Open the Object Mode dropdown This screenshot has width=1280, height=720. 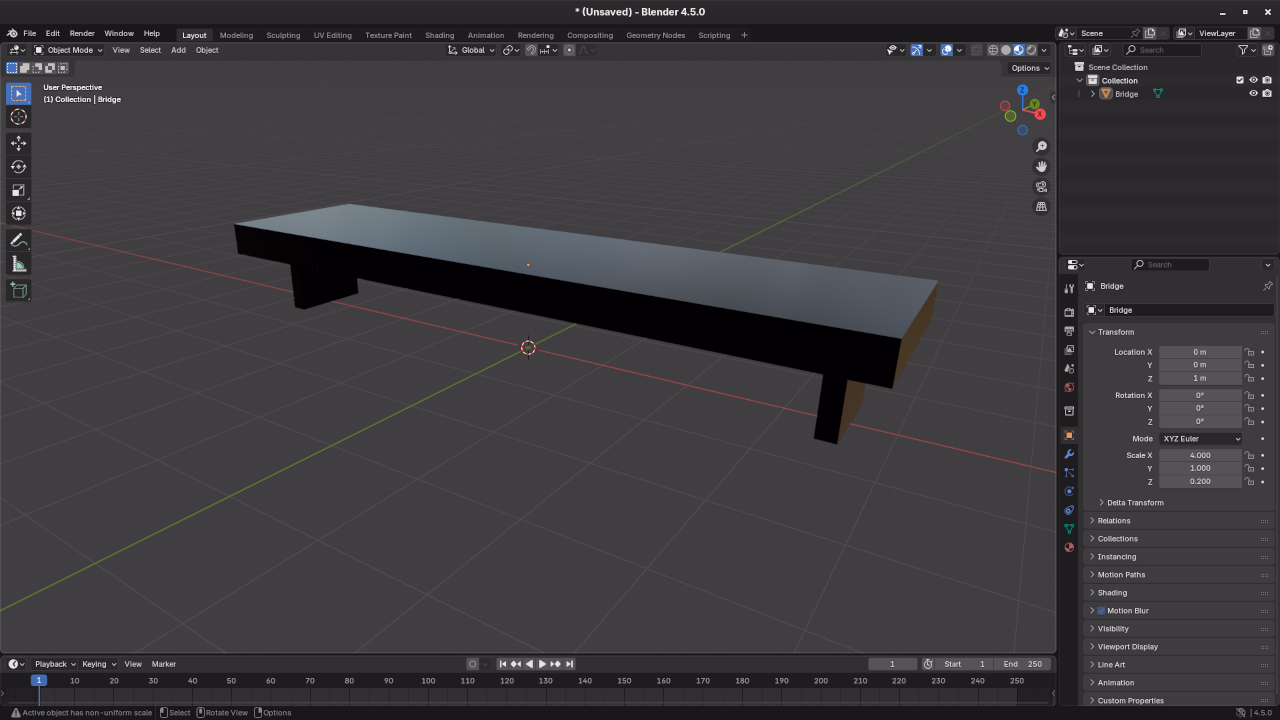pos(68,50)
